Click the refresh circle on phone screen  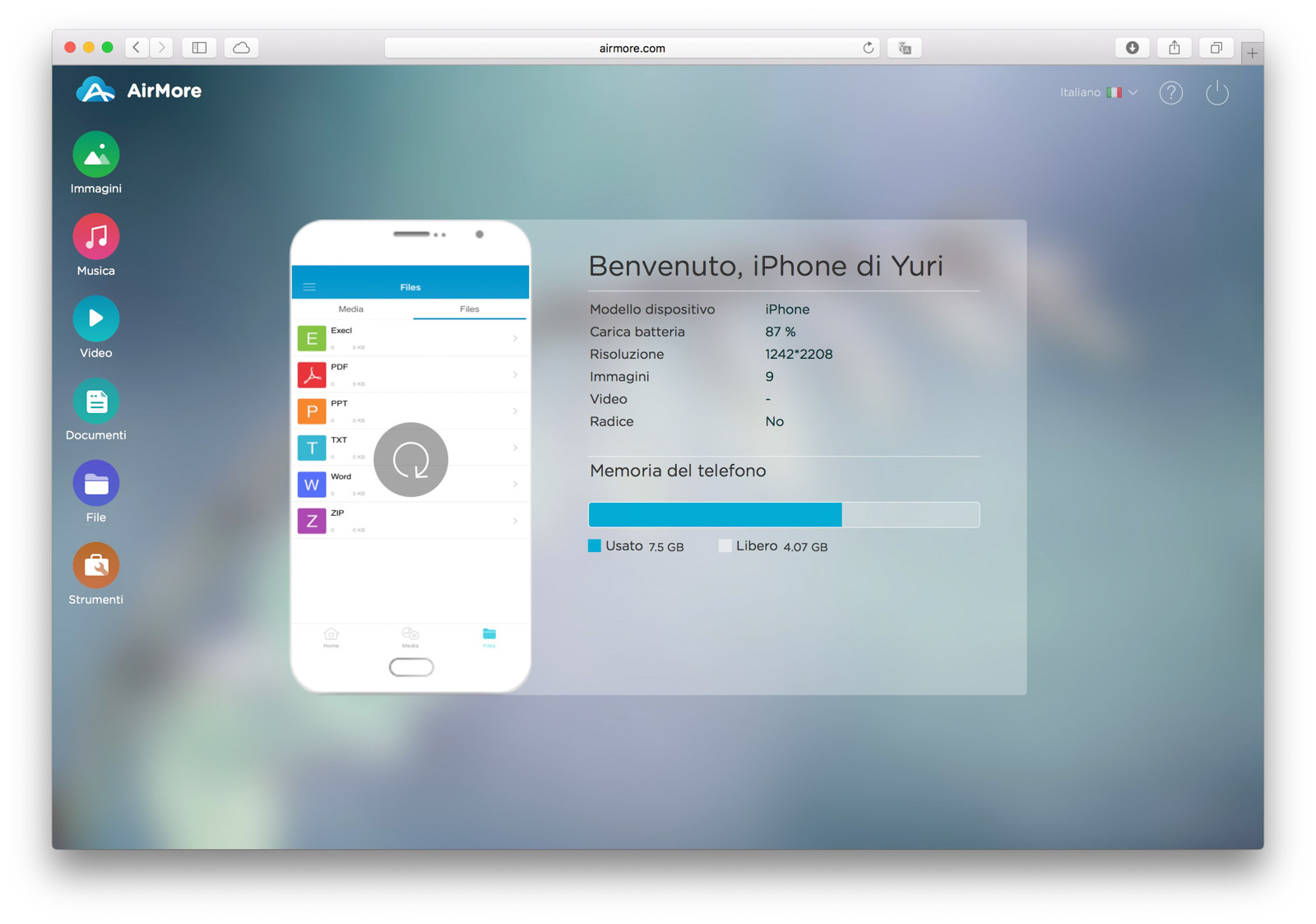pos(410,460)
